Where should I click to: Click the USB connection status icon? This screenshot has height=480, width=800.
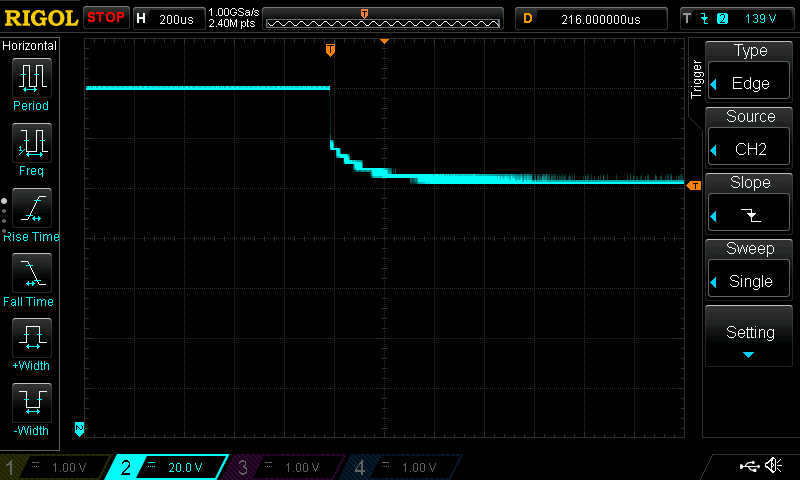[x=749, y=466]
